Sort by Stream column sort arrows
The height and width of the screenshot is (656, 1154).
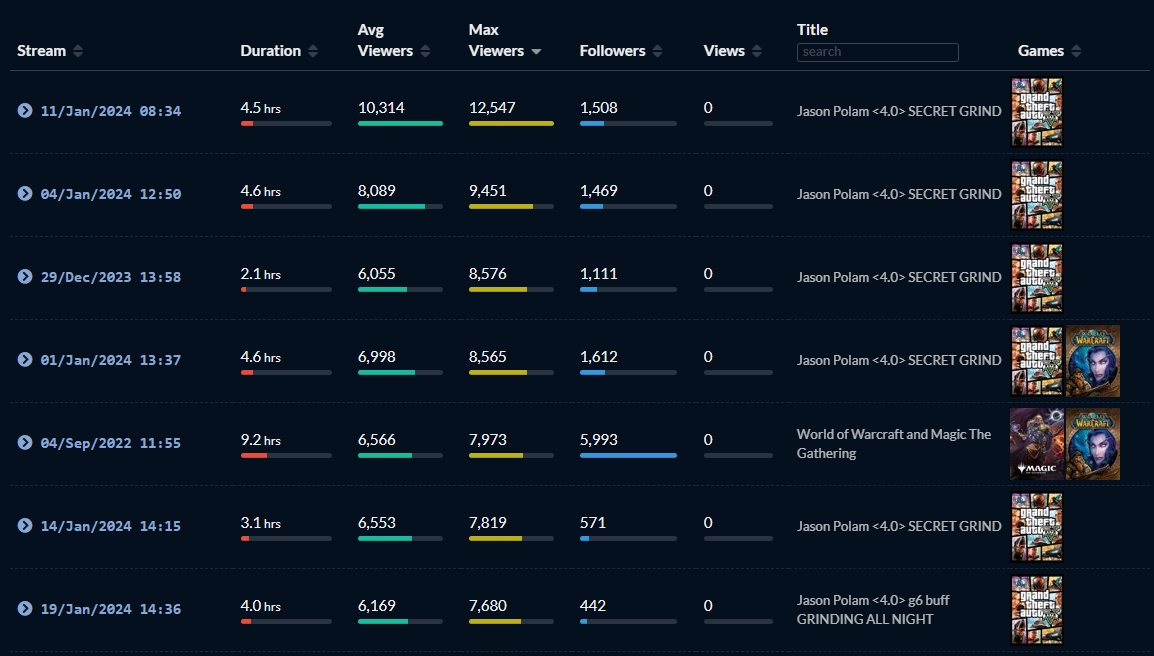tap(78, 51)
